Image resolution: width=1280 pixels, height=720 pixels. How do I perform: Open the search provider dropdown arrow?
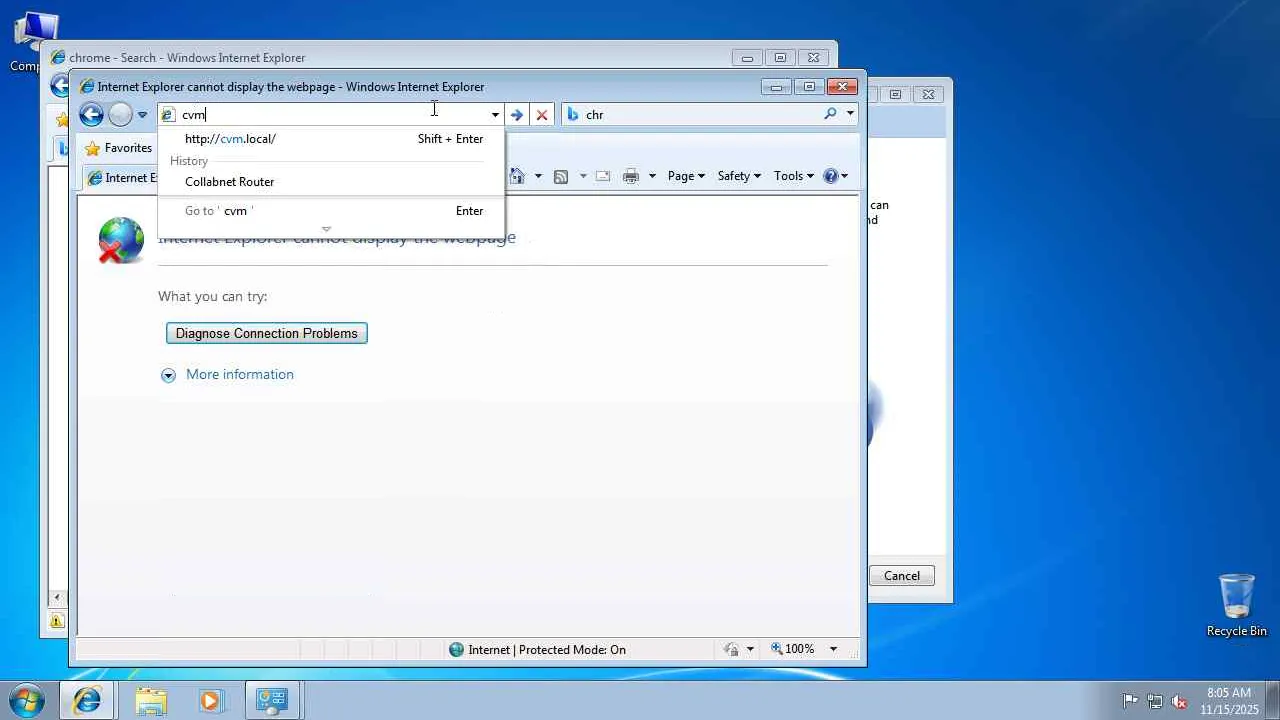click(x=850, y=114)
